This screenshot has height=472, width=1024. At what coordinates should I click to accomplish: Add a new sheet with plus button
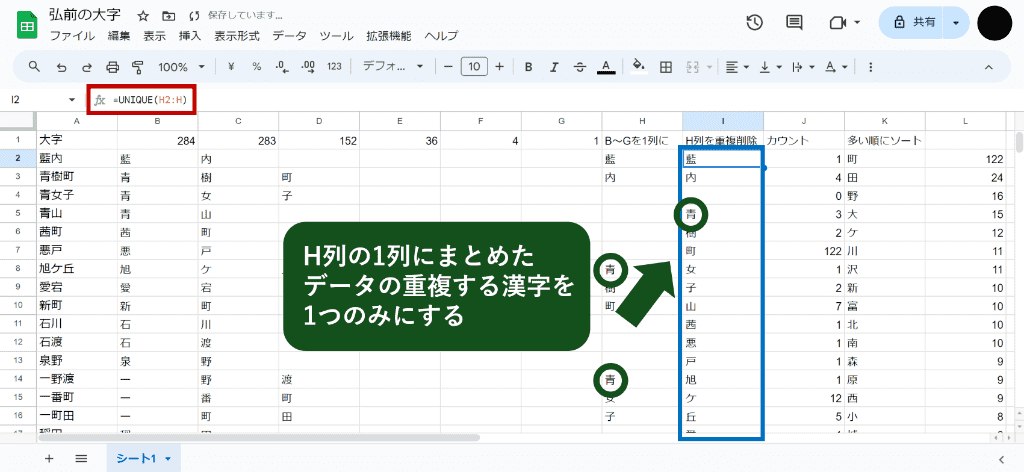click(x=49, y=457)
